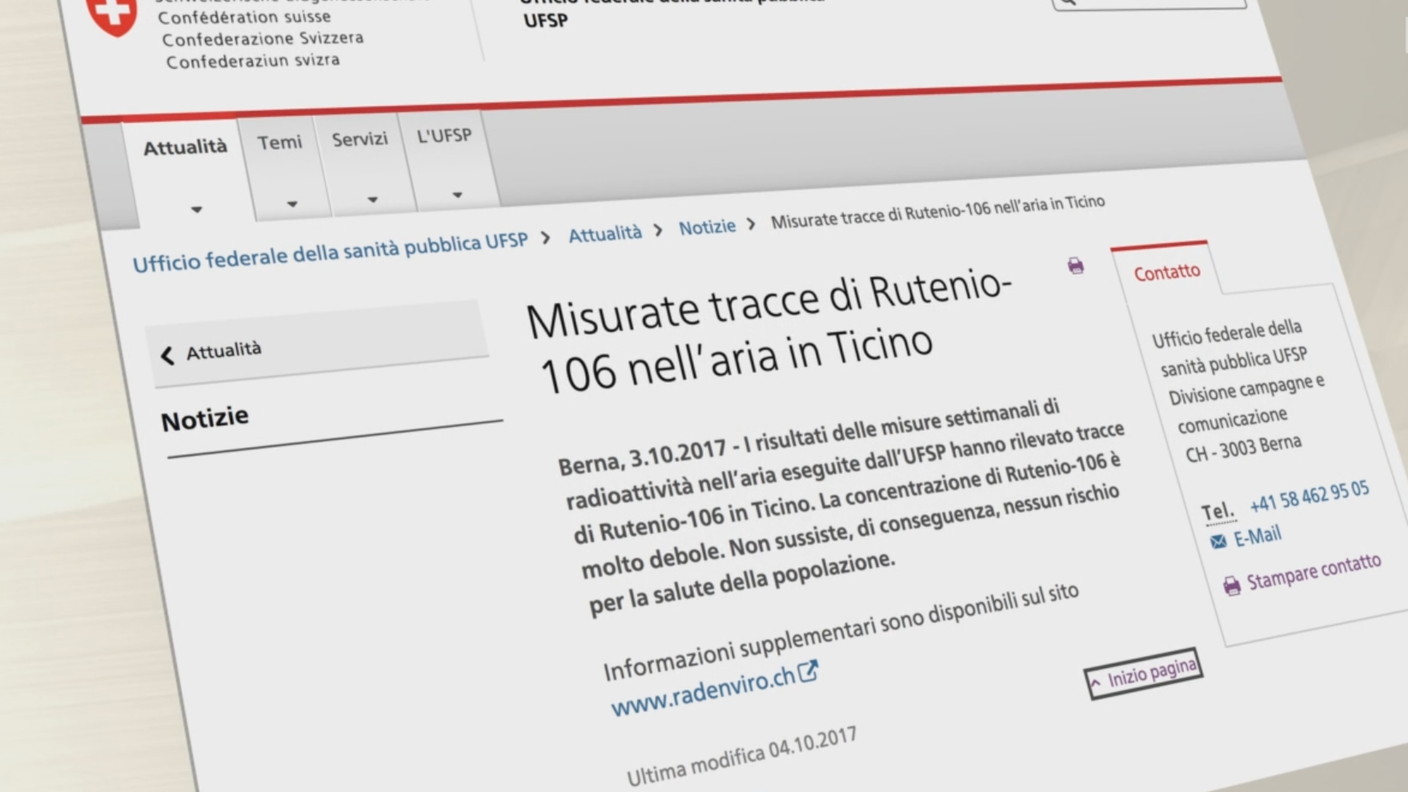Click the printer icon beside Stampare contatto
The height and width of the screenshot is (792, 1408).
[x=1232, y=585]
